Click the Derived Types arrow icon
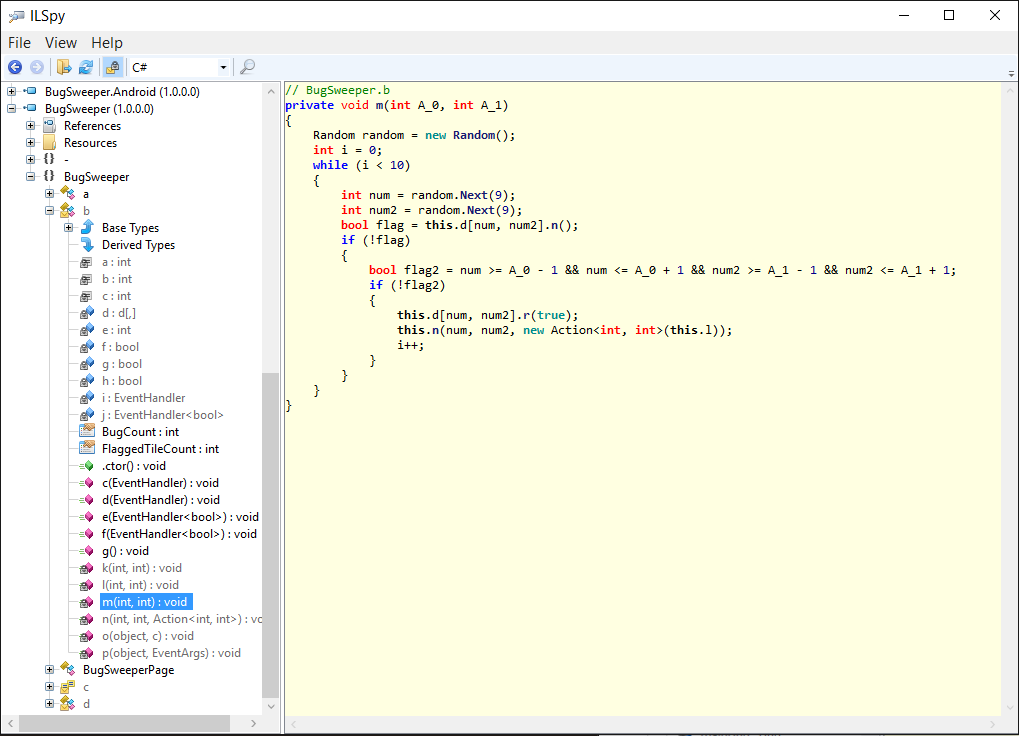This screenshot has height=736, width=1019. [x=87, y=244]
